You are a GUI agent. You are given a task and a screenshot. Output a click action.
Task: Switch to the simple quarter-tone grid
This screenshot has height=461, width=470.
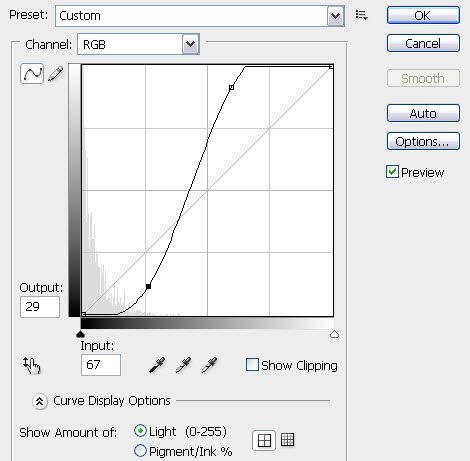pyautogui.click(x=264, y=440)
